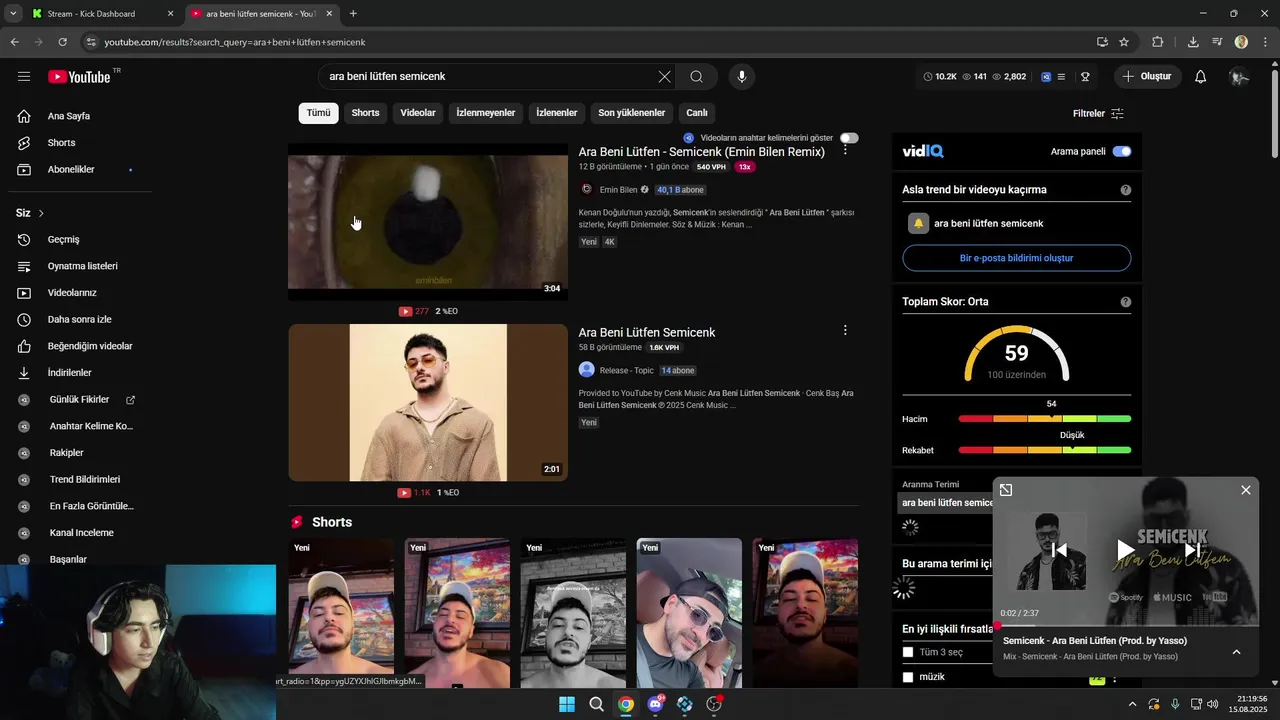1280x720 pixels.
Task: Click help icon next to Toplam Skor
Action: click(x=1126, y=302)
